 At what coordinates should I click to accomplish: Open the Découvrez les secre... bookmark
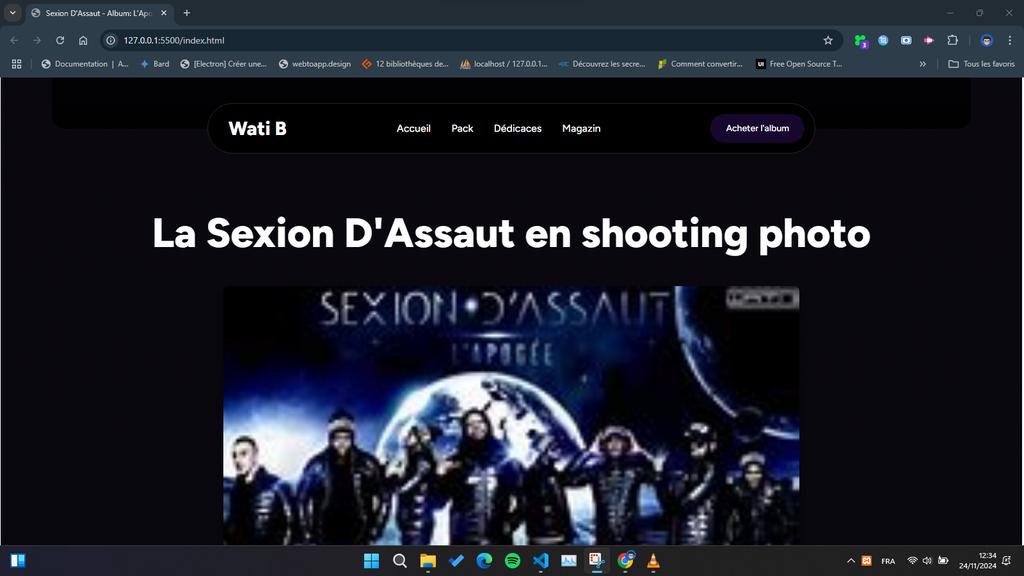602,64
